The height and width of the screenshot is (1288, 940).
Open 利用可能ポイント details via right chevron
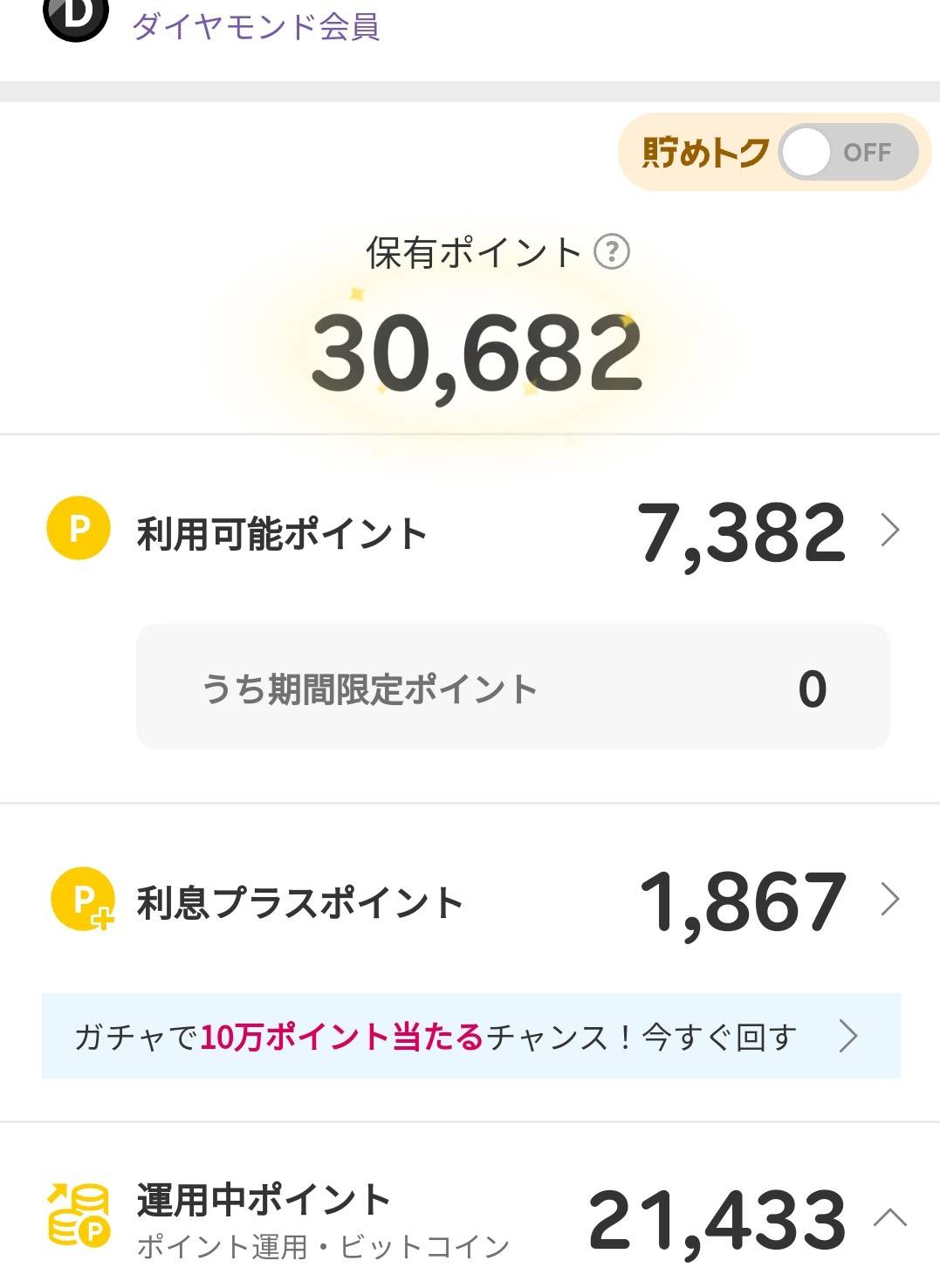point(889,530)
